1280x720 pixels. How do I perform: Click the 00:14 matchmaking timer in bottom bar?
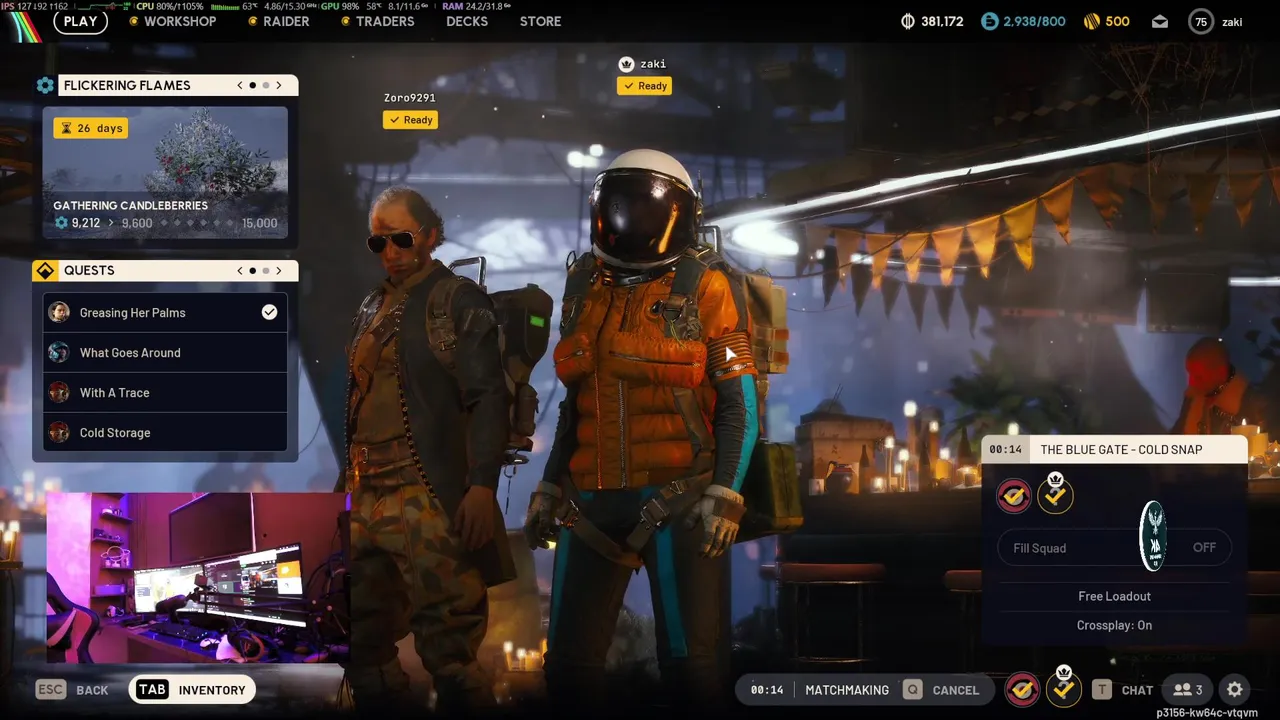pyautogui.click(x=767, y=690)
